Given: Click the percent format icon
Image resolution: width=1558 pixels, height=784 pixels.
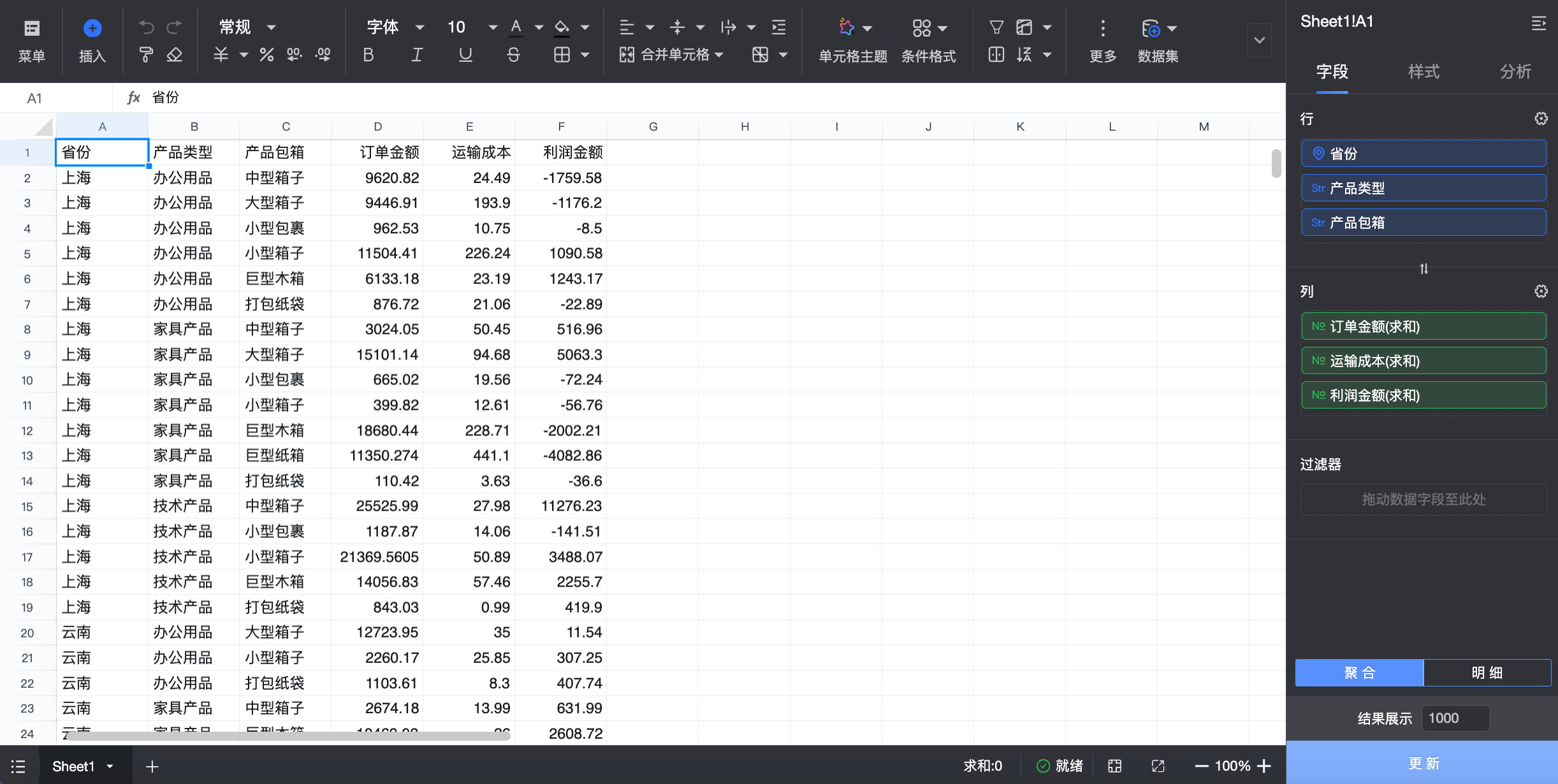Looking at the screenshot, I should coord(266,55).
